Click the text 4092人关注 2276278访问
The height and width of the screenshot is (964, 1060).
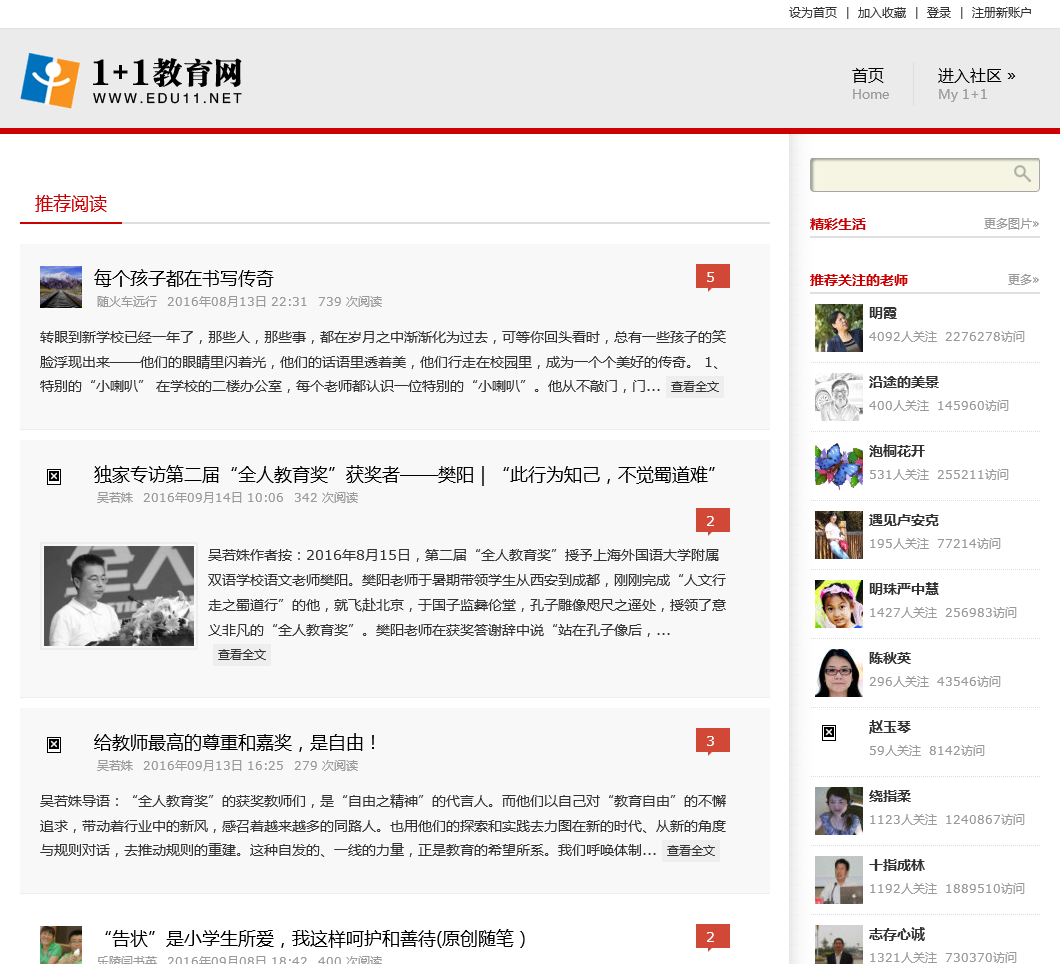click(946, 337)
